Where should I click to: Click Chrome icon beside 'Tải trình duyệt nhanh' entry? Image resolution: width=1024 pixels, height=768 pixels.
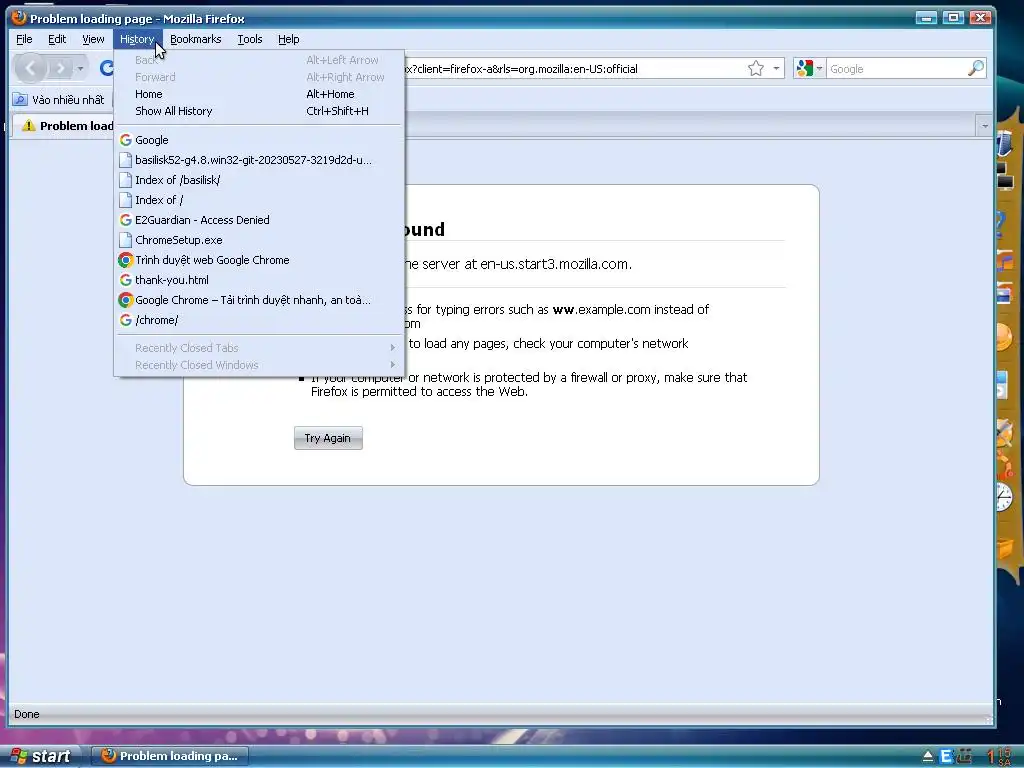(x=125, y=300)
